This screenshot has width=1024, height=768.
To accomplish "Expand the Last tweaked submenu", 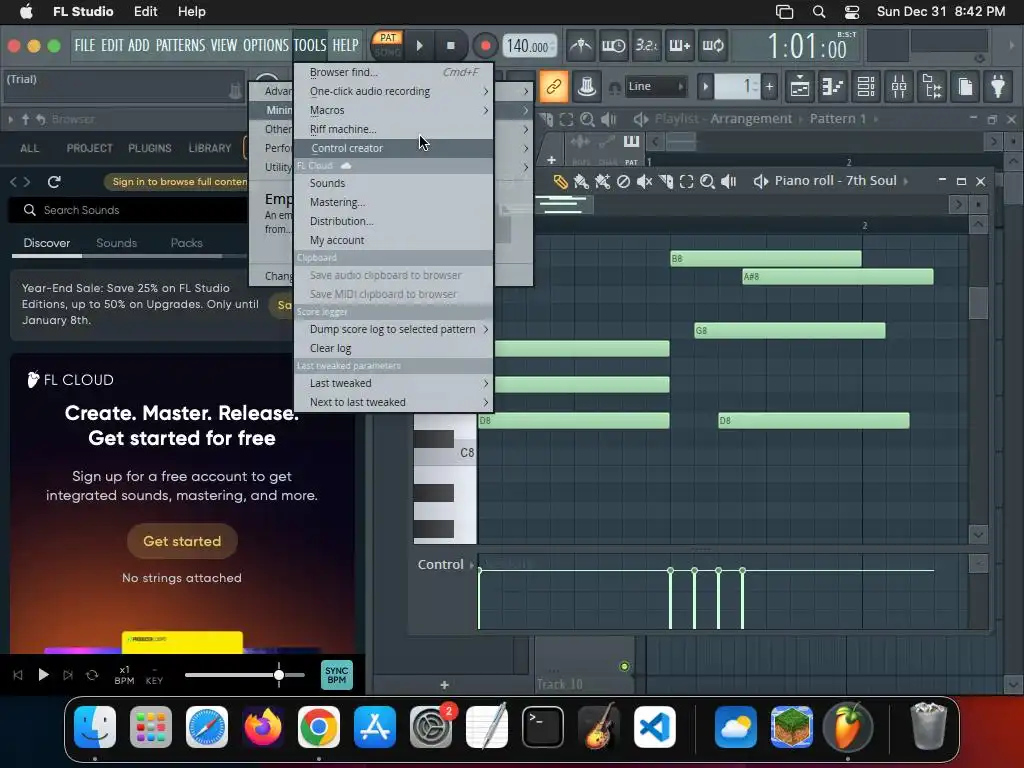I will pos(393,383).
